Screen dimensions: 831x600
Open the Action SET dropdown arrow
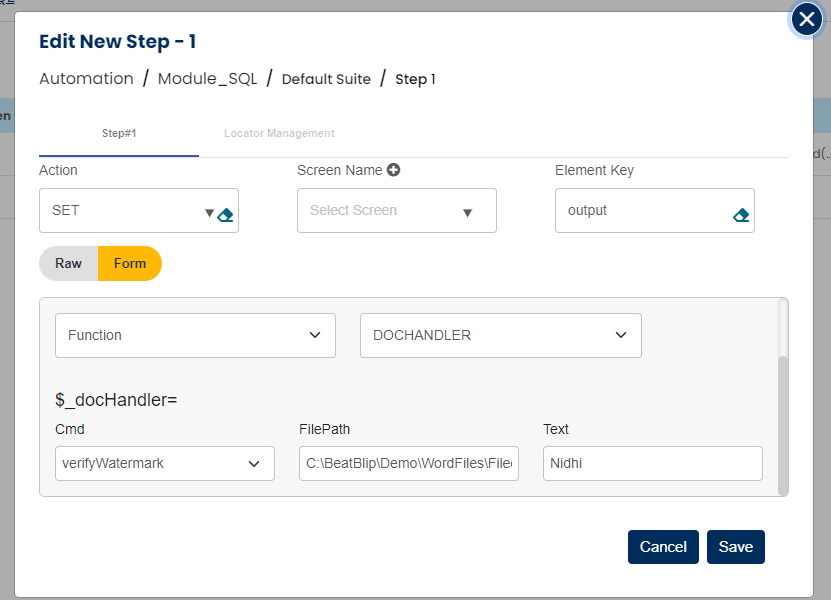coord(209,213)
